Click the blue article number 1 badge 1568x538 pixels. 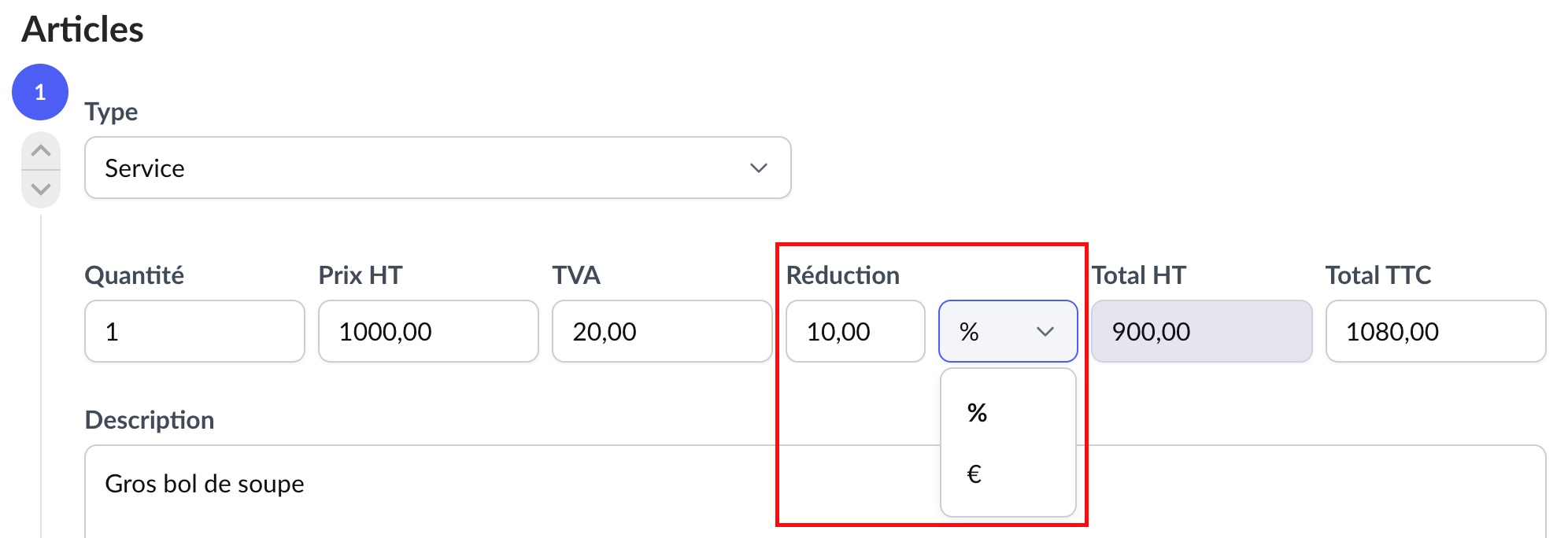pos(40,92)
